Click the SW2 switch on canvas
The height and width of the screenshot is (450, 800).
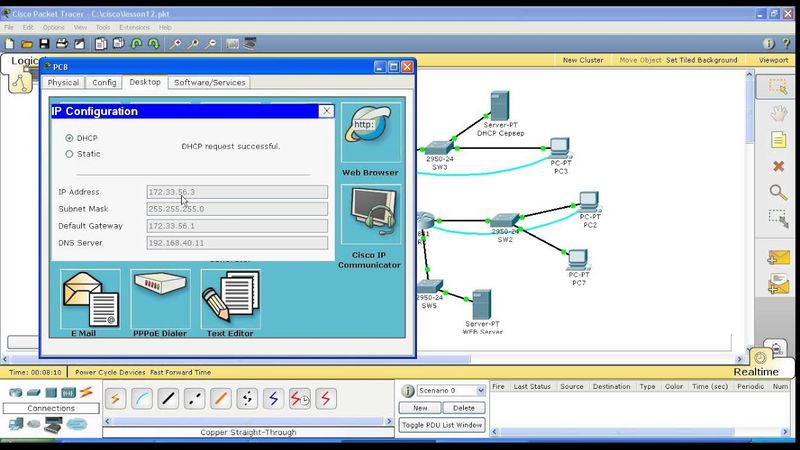[505, 221]
